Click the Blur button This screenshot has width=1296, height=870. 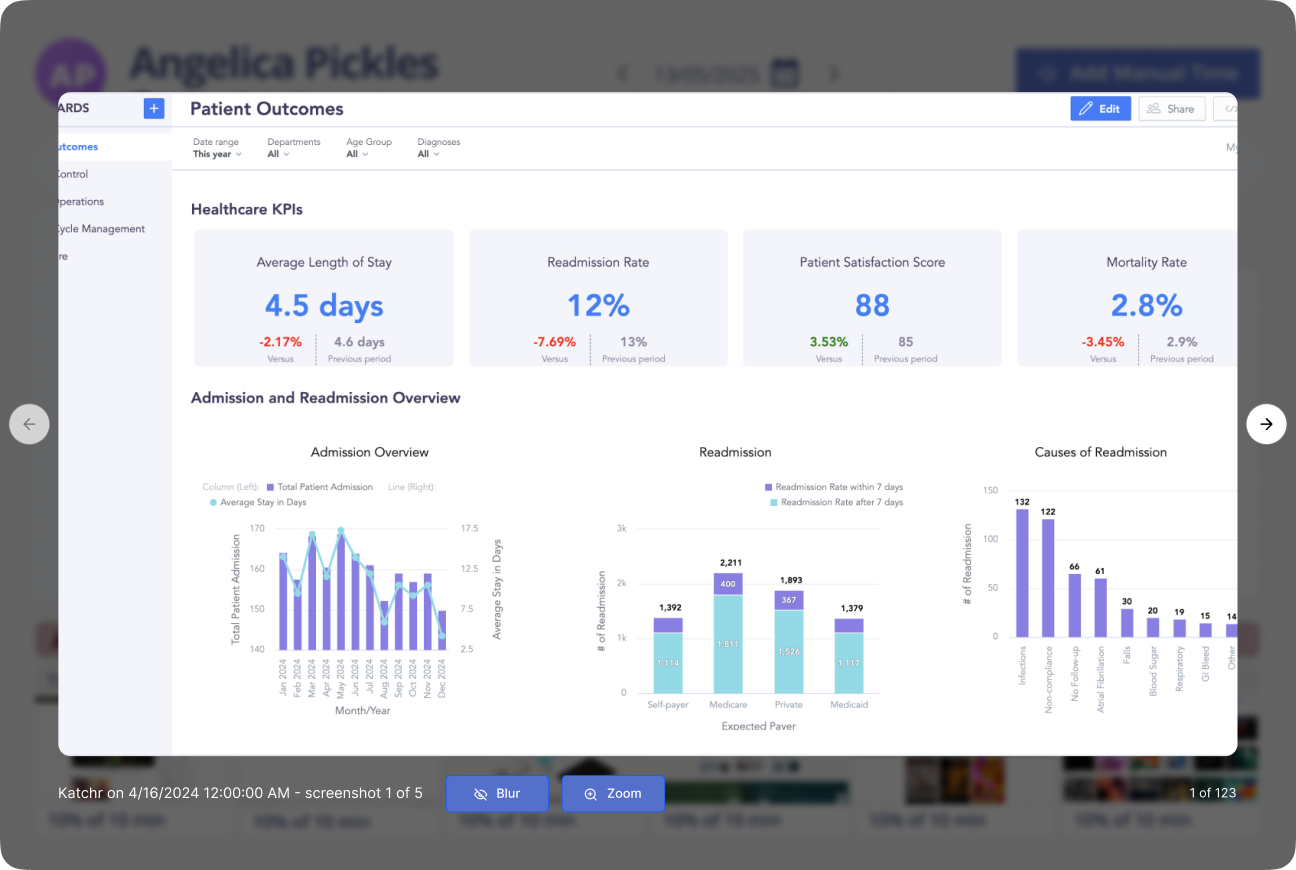[497, 793]
